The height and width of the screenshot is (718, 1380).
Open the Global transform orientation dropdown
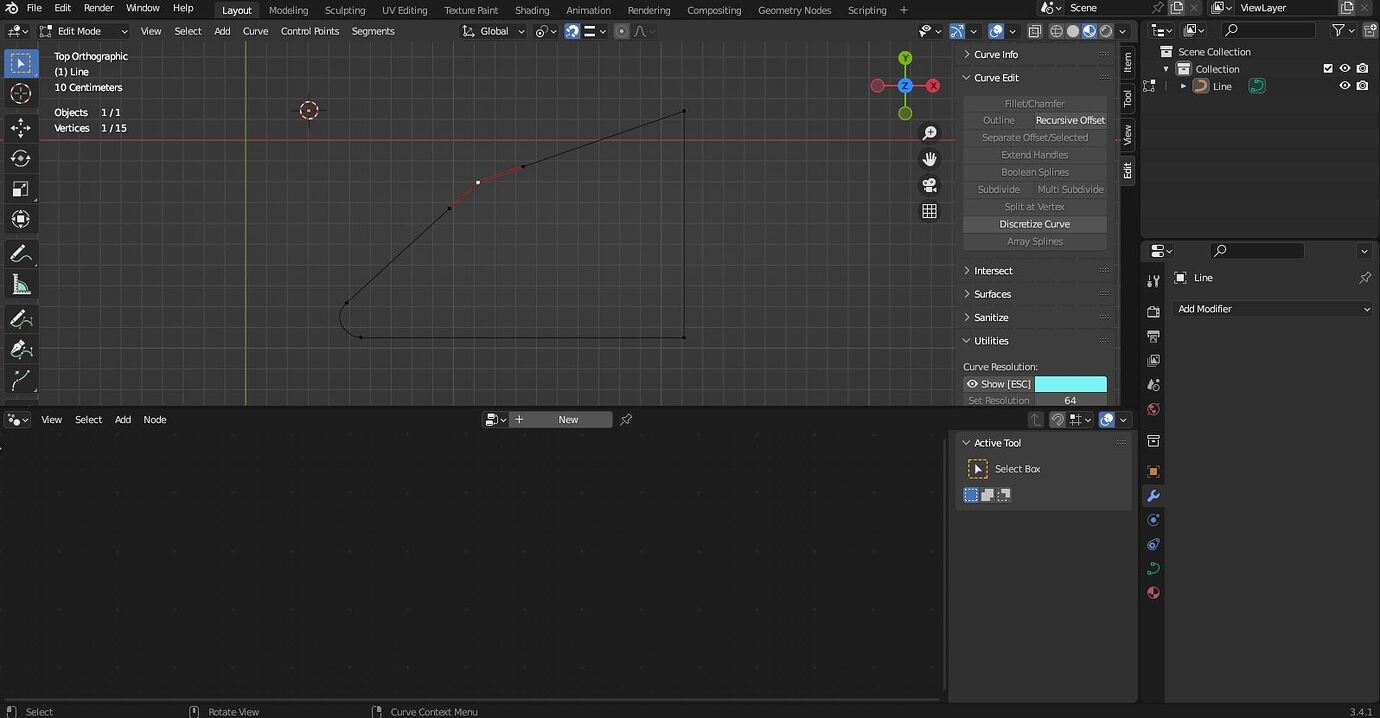pos(493,31)
